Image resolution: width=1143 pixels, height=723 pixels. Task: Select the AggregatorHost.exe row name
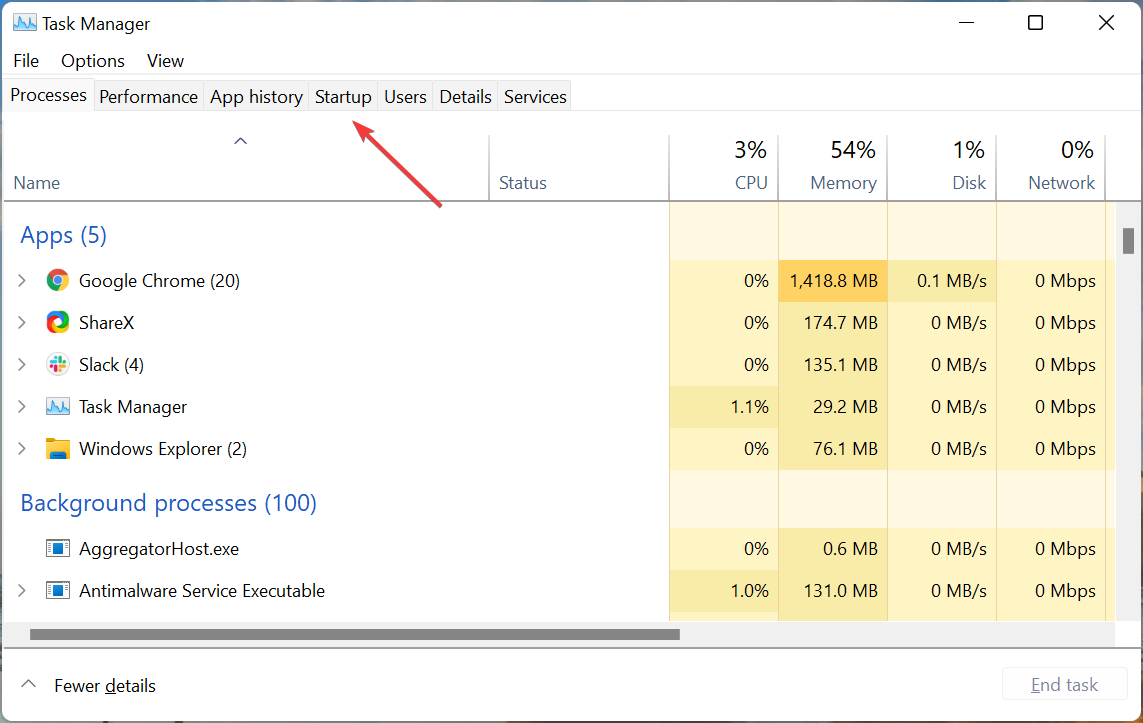(159, 549)
